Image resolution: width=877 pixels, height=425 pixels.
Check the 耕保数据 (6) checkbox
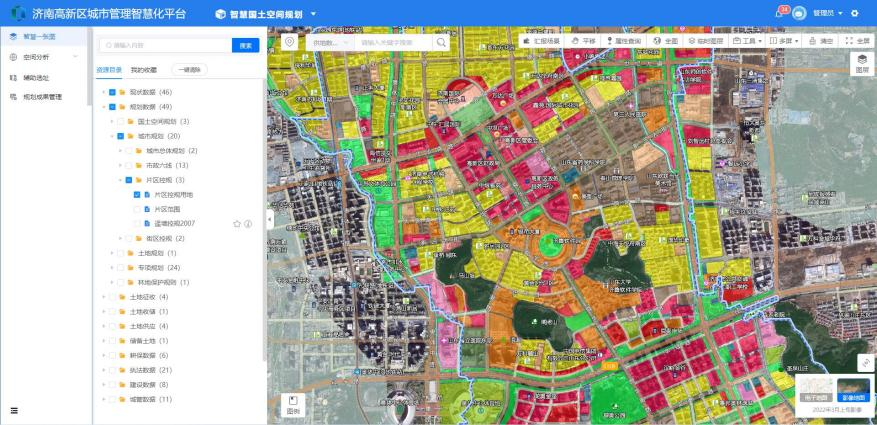pyautogui.click(x=112, y=356)
